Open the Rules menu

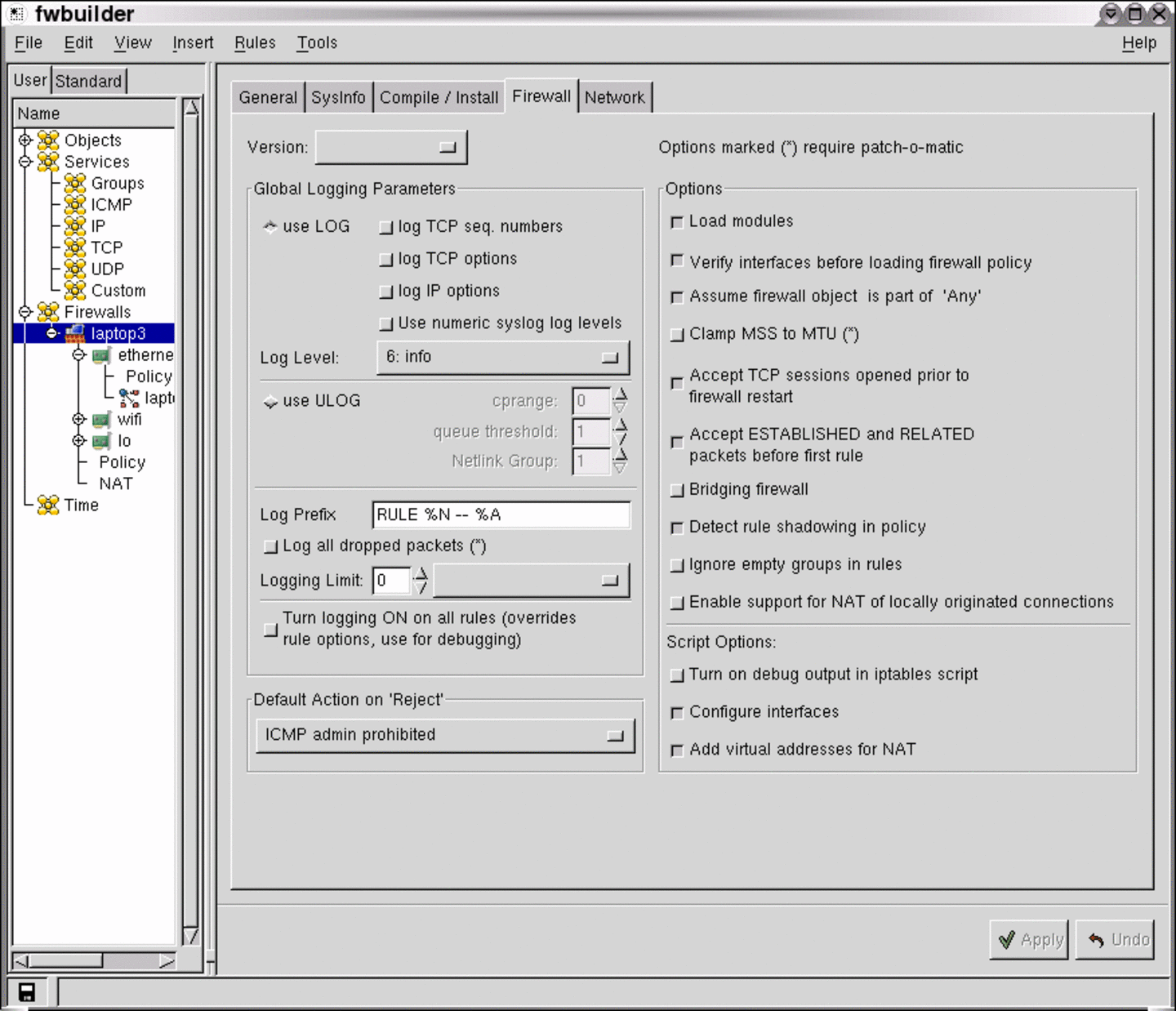pyautogui.click(x=255, y=42)
